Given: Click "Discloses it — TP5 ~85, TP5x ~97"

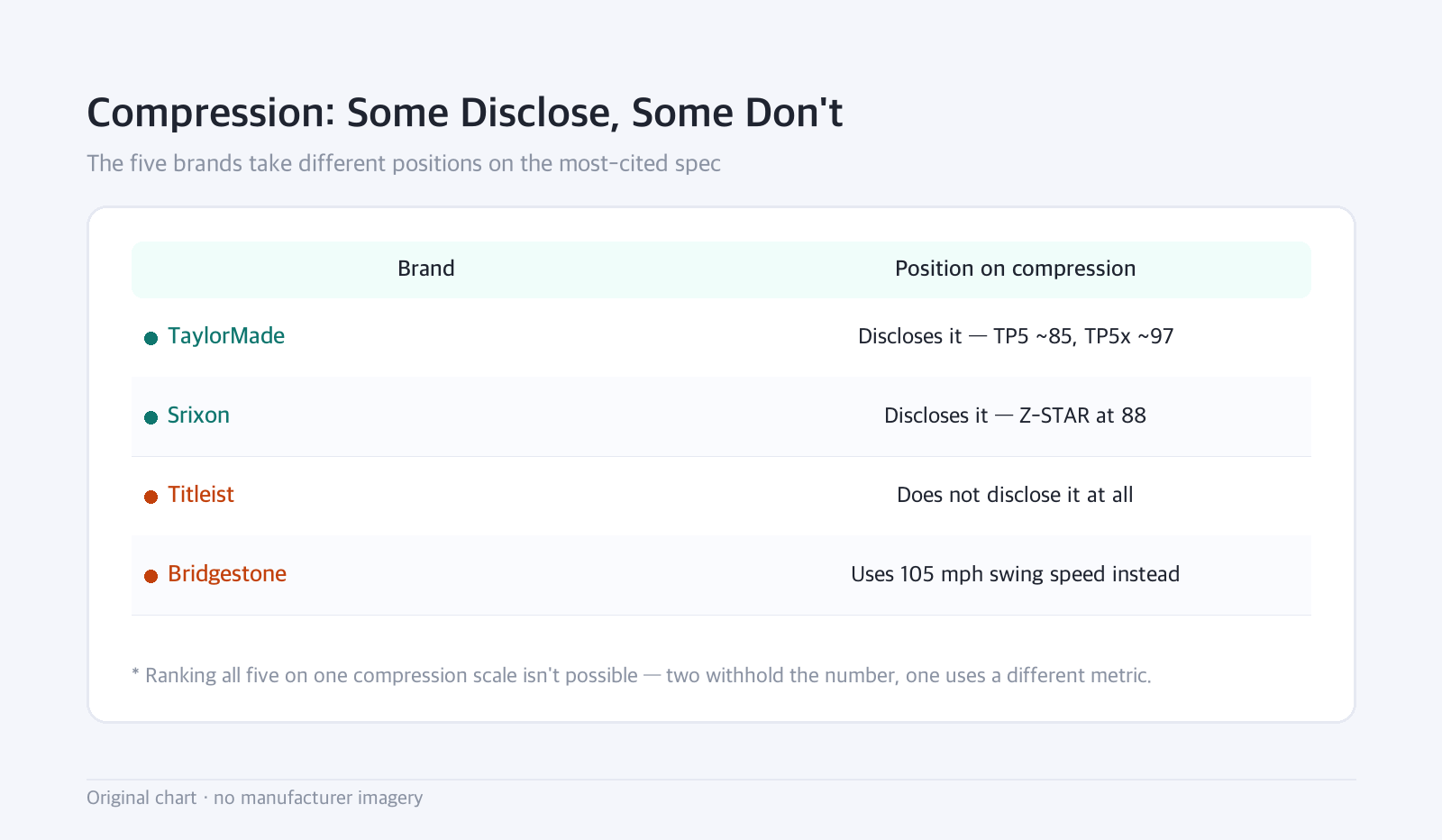Looking at the screenshot, I should (1016, 336).
